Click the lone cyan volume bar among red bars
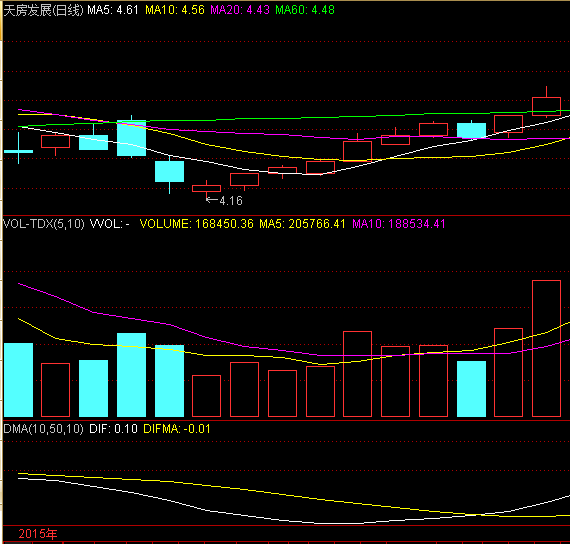This screenshot has width=570, height=544. (x=471, y=389)
